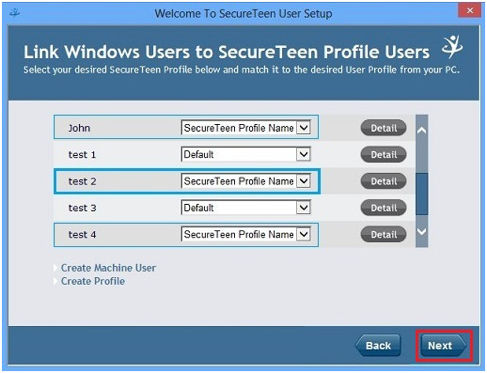View Detail for John

384,128
